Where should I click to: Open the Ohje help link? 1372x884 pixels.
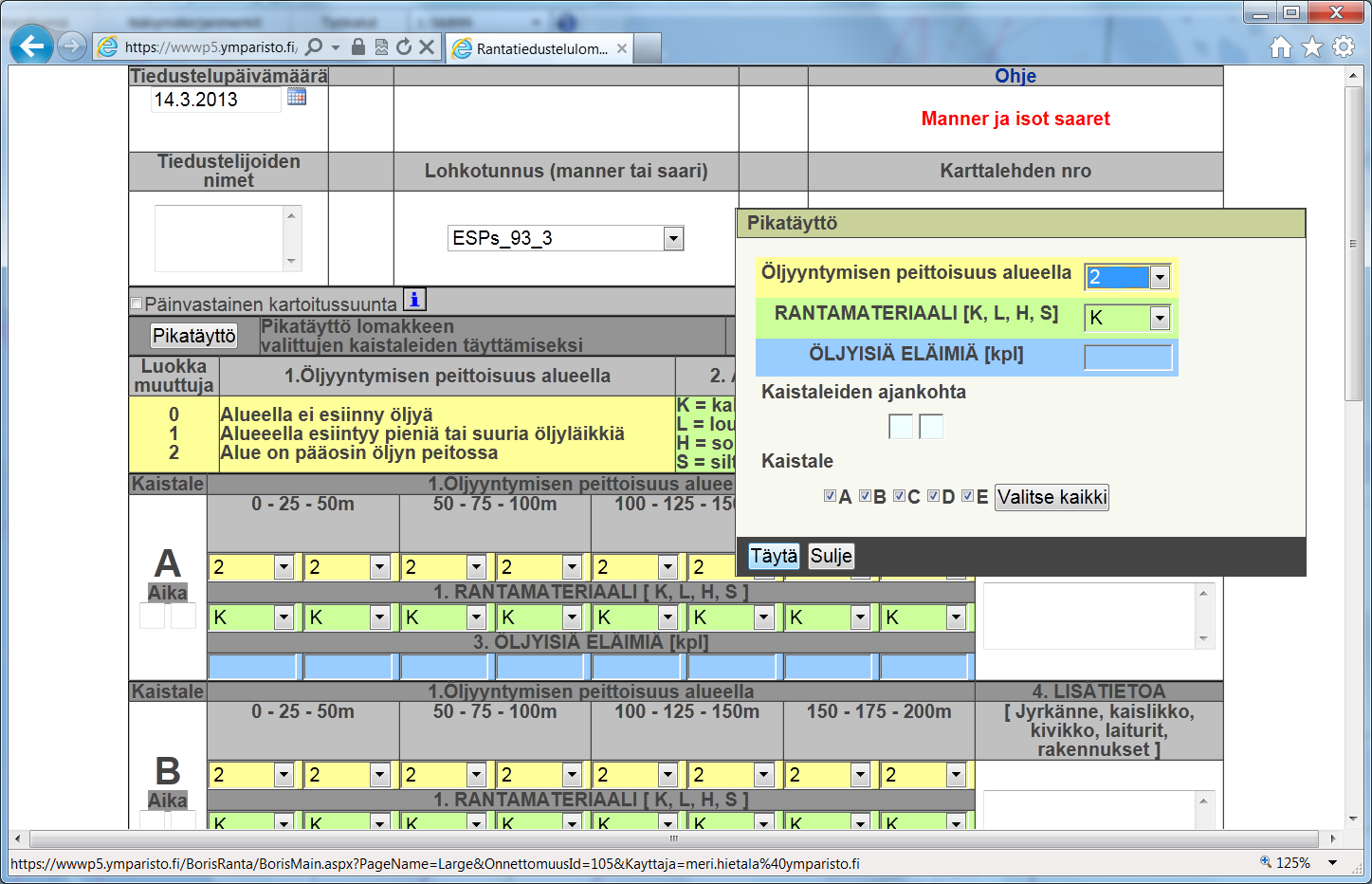pyautogui.click(x=1015, y=76)
